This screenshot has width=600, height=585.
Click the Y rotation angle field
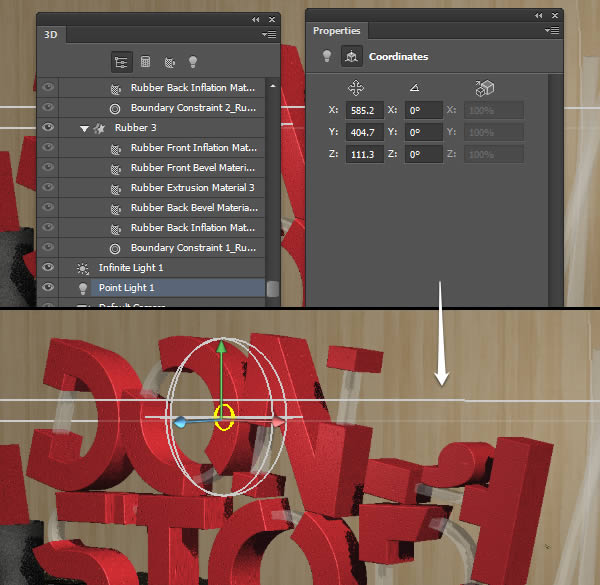424,132
